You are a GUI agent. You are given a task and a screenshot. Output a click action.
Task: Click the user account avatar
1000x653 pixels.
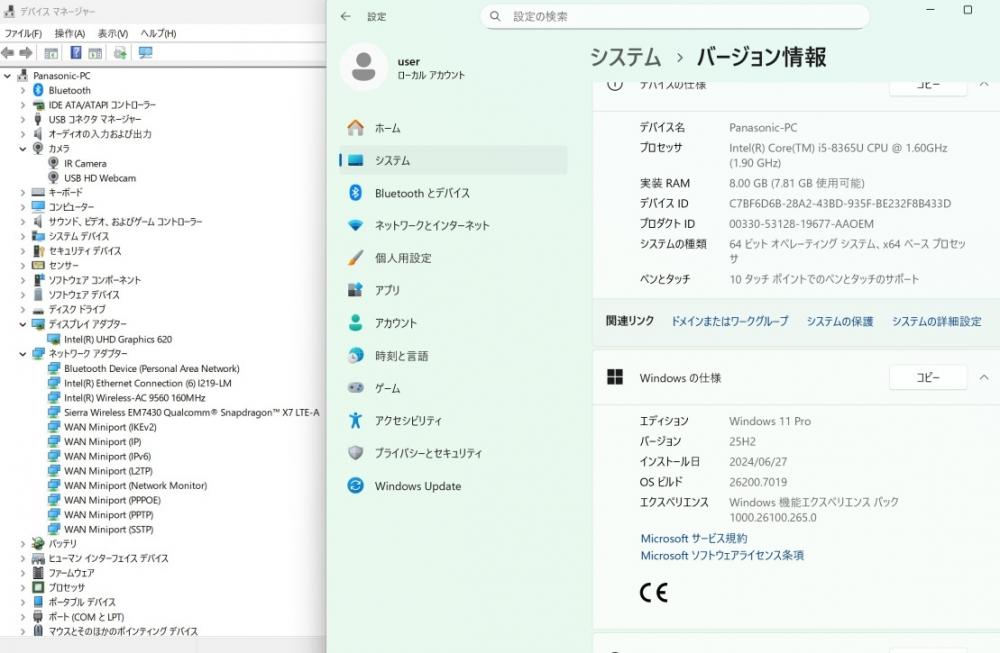click(364, 67)
